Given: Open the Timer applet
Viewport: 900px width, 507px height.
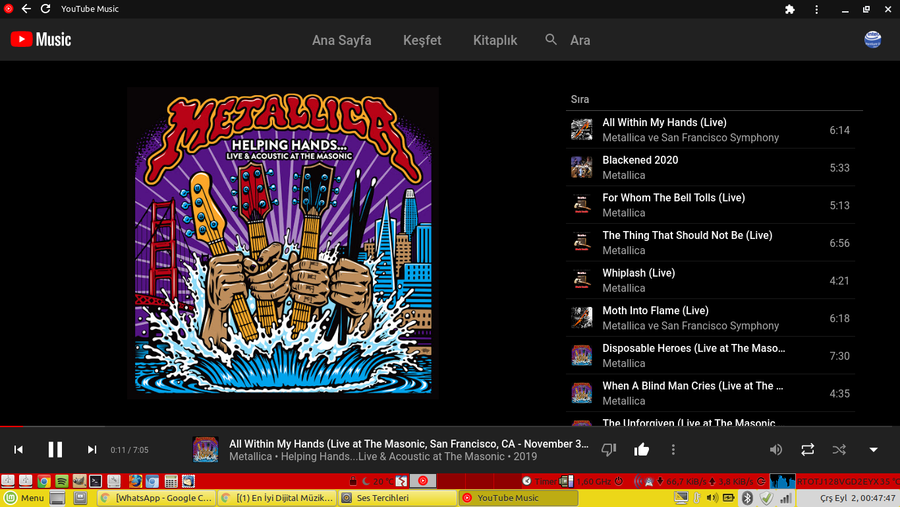Looking at the screenshot, I should coord(538,481).
